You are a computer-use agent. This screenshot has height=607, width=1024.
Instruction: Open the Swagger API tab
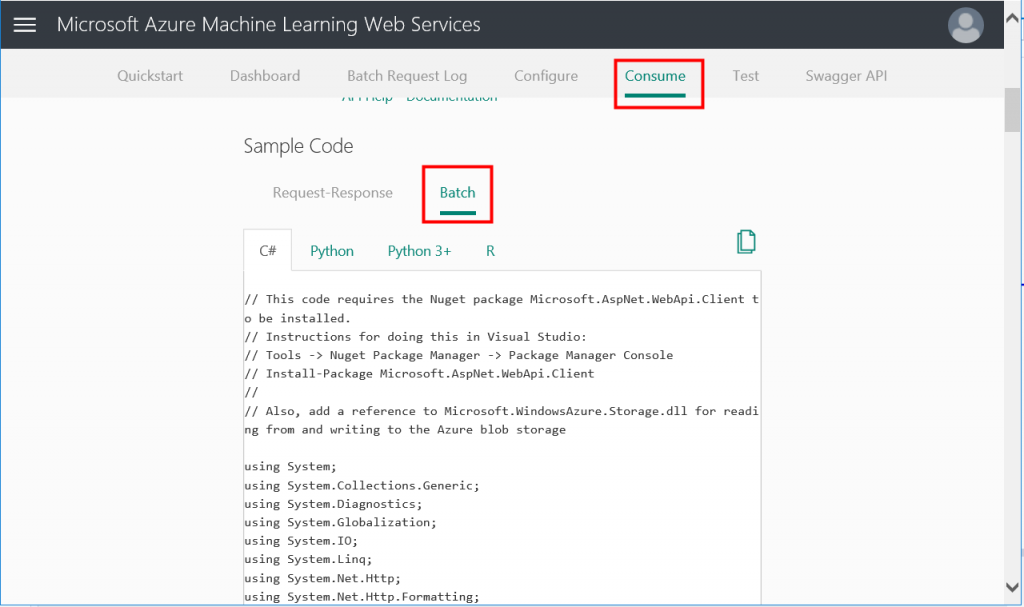(846, 76)
